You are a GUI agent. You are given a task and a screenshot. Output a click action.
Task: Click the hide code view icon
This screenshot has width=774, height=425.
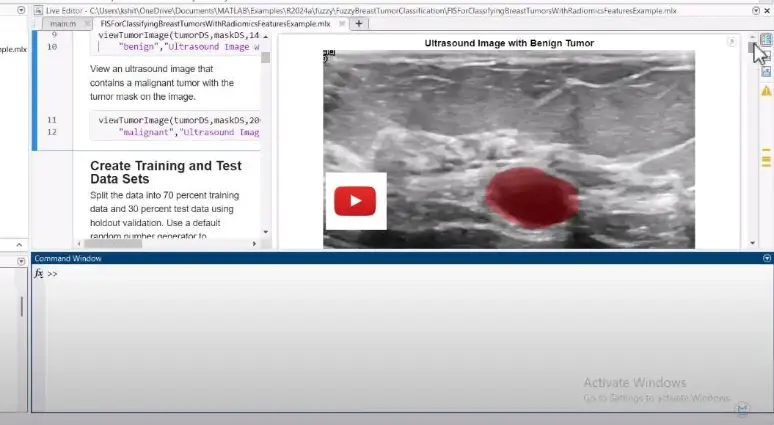pos(766,72)
